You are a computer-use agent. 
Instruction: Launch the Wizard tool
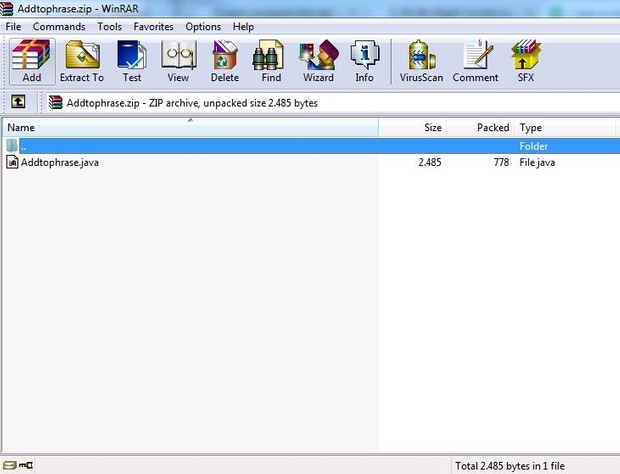(x=318, y=61)
